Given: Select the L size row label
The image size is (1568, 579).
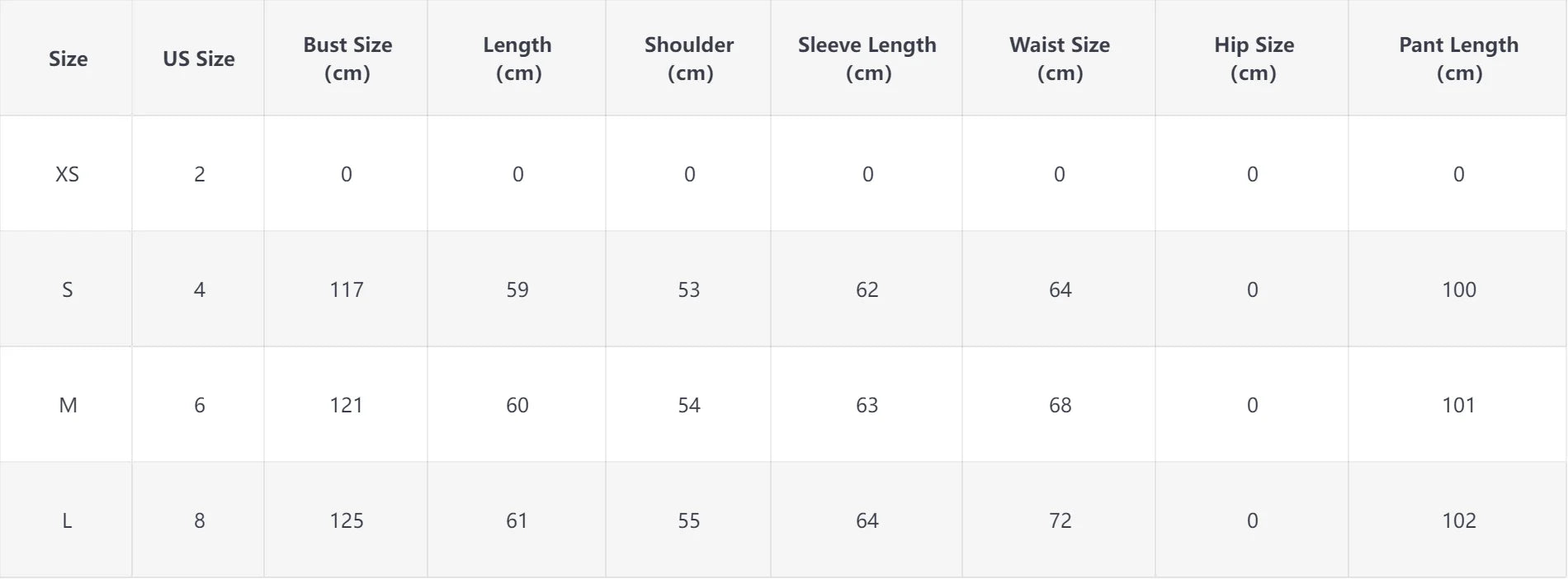Looking at the screenshot, I should pos(68,520).
